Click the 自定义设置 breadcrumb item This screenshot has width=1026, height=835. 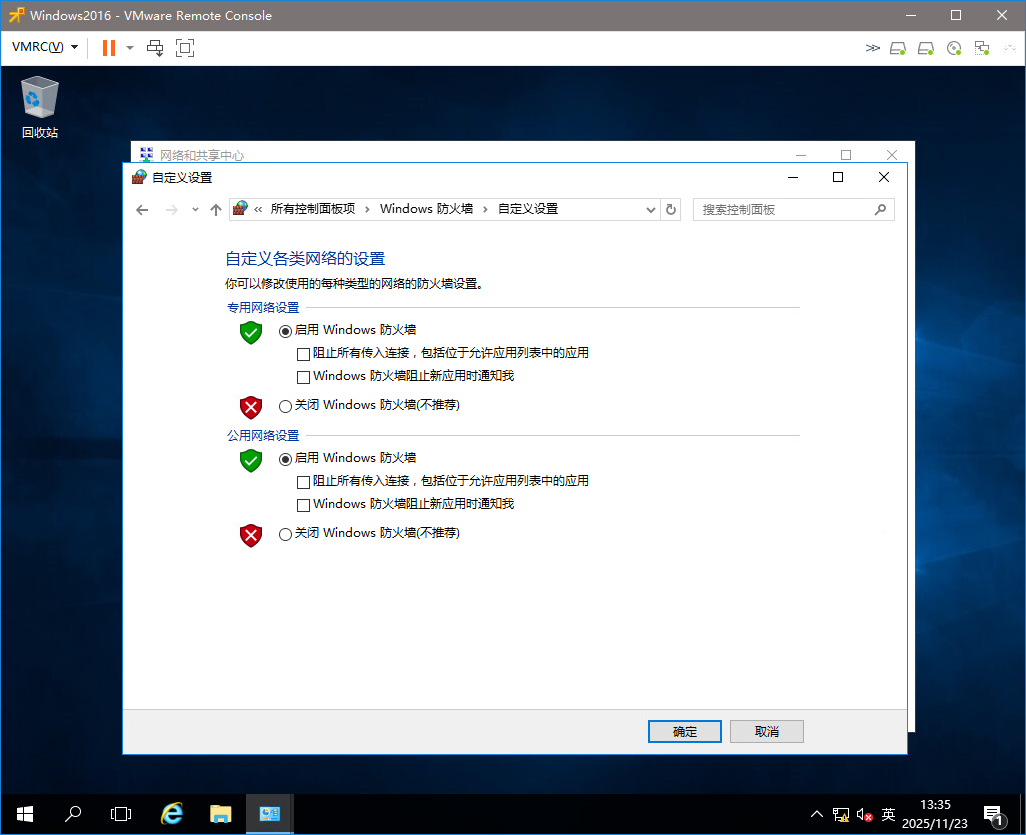tap(528, 209)
